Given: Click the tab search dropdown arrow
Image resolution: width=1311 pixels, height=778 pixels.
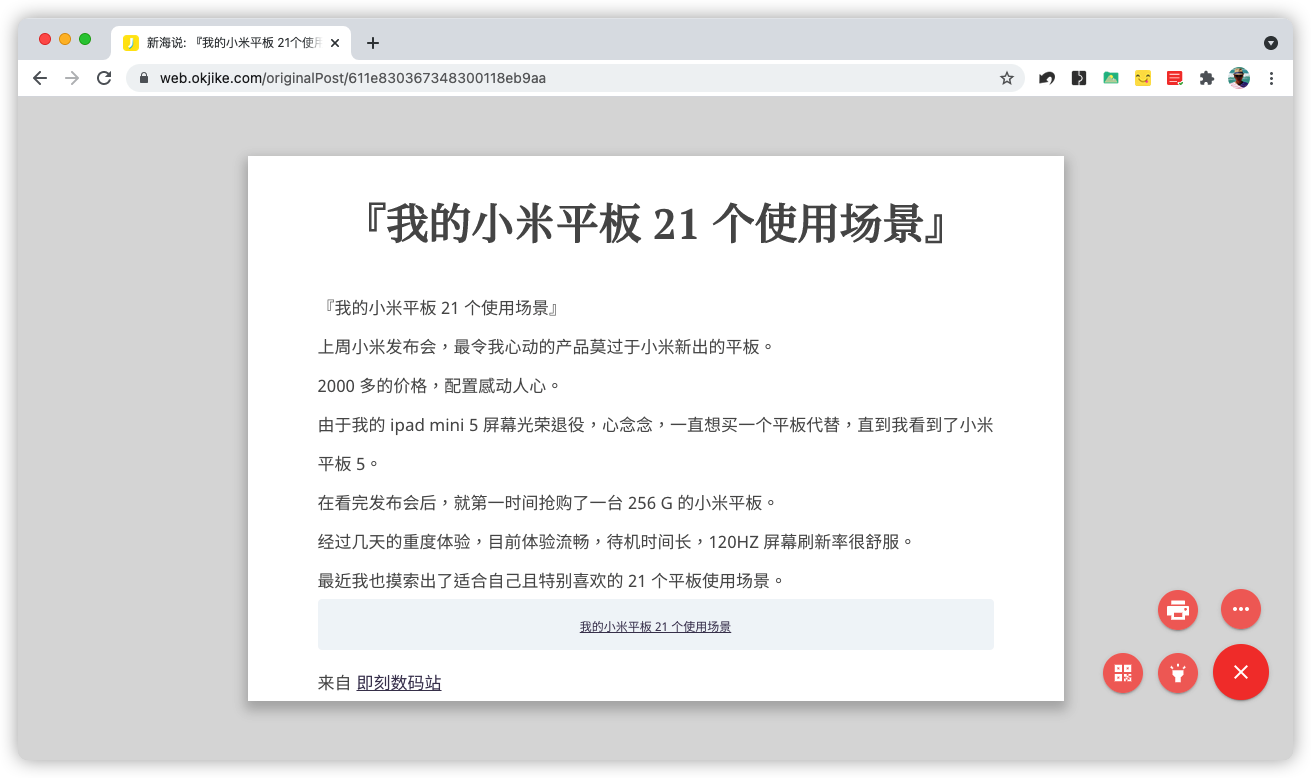Looking at the screenshot, I should [x=1271, y=43].
